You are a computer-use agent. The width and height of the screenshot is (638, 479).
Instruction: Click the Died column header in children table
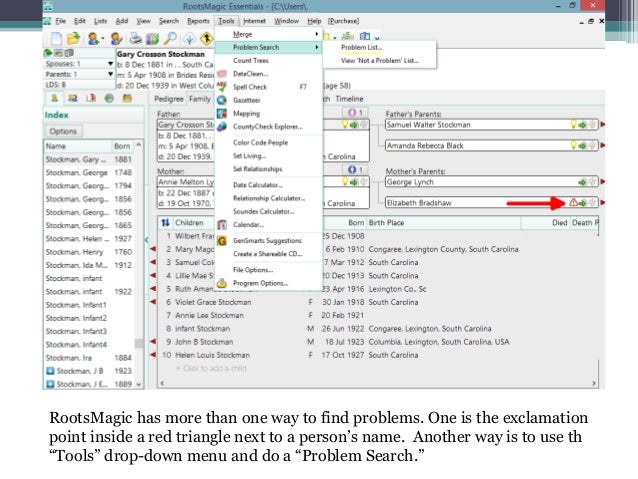coord(559,223)
